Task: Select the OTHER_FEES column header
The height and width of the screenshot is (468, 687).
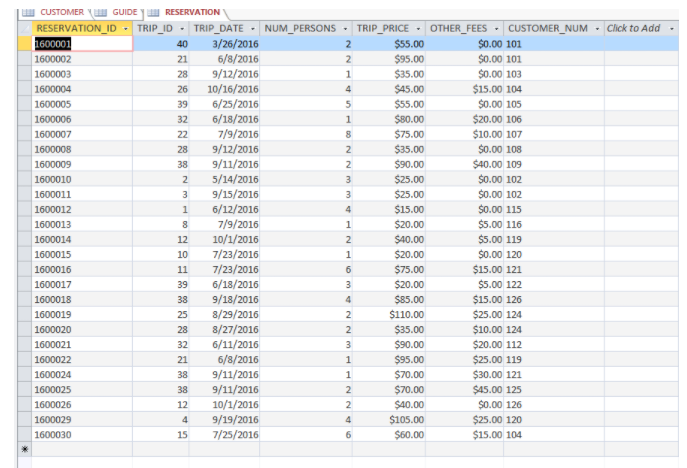Action: coord(464,28)
